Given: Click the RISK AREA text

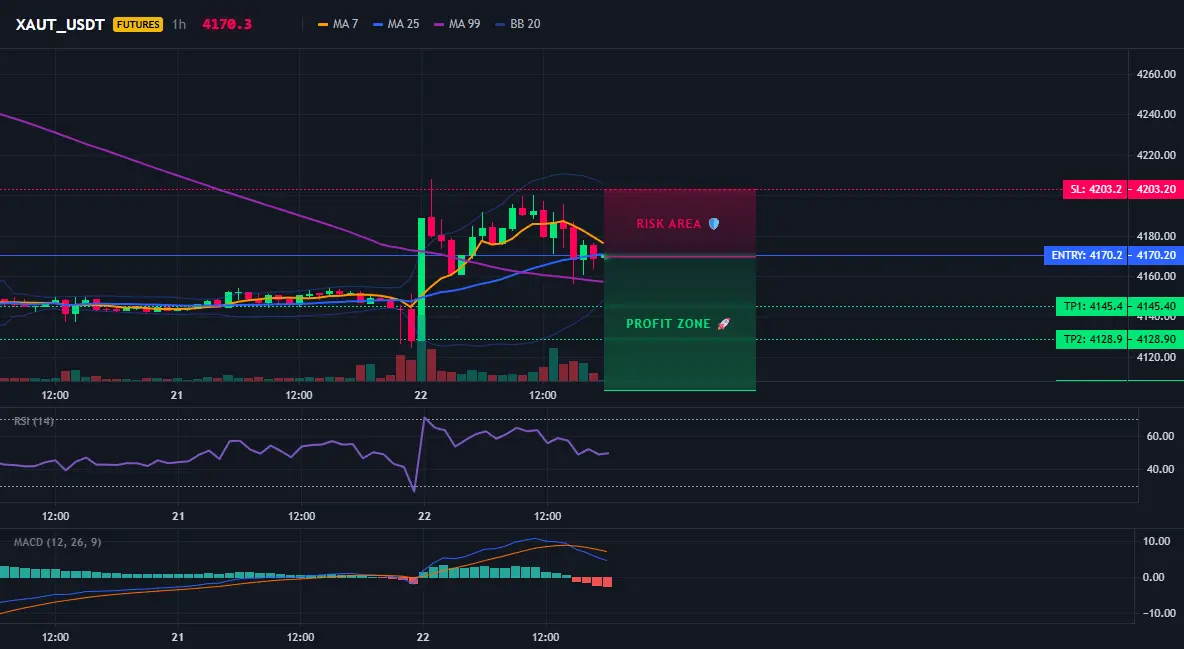Looking at the screenshot, I should tap(669, 224).
